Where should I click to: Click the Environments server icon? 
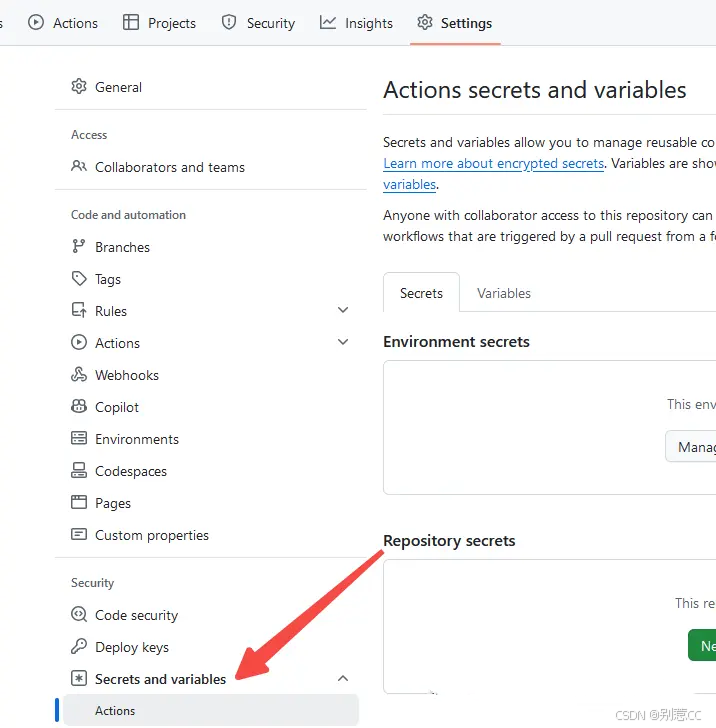tap(79, 438)
